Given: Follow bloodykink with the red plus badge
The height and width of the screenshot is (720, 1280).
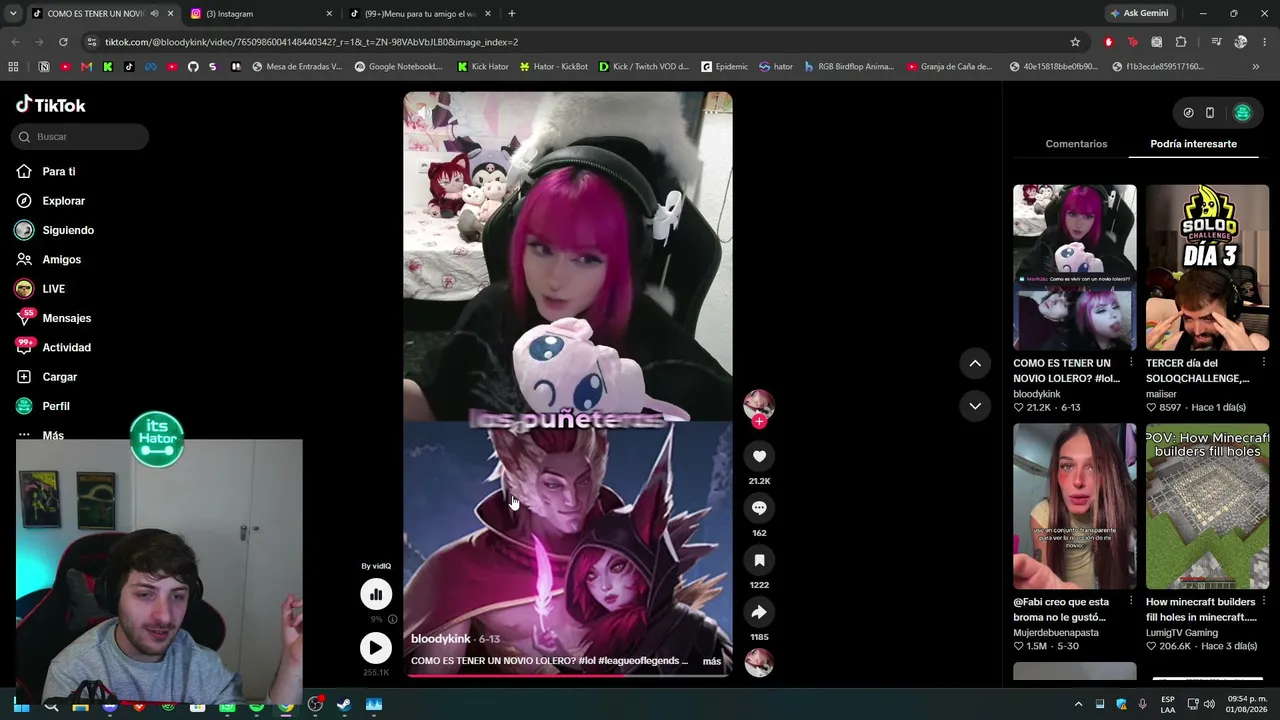Looking at the screenshot, I should 759,422.
